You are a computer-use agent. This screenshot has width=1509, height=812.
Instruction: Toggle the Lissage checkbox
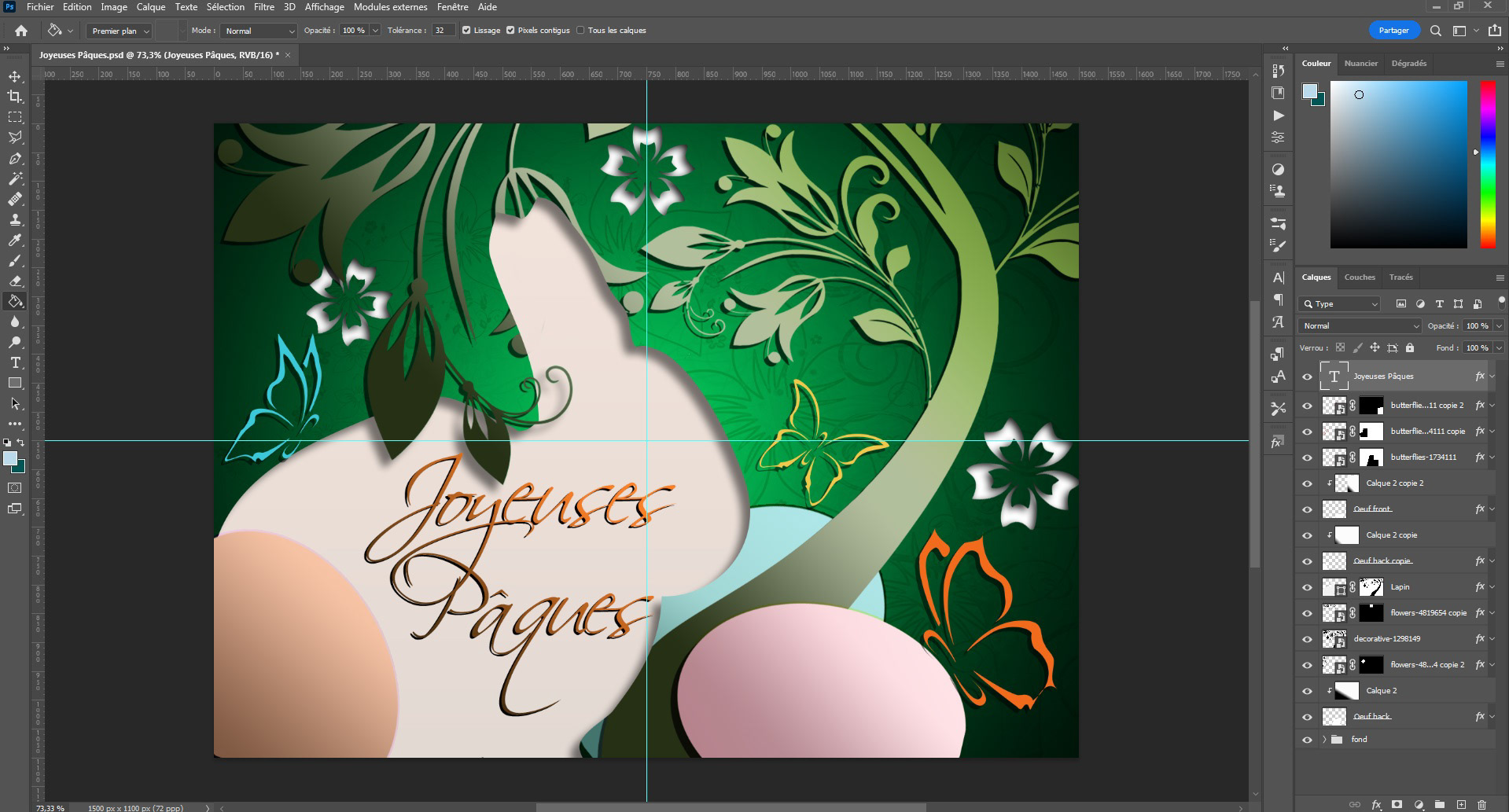click(466, 31)
